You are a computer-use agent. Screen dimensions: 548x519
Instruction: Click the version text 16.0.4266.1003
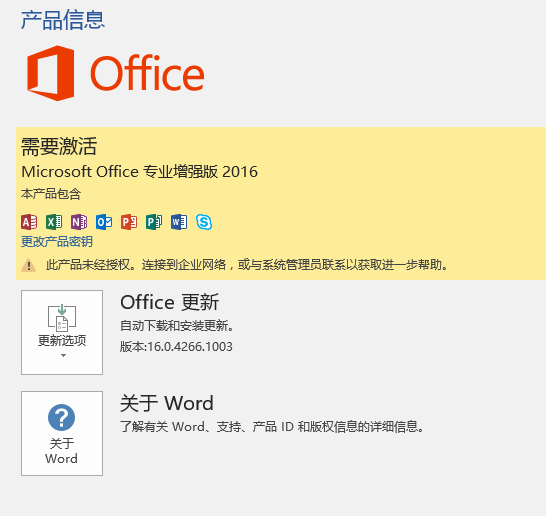pos(190,347)
